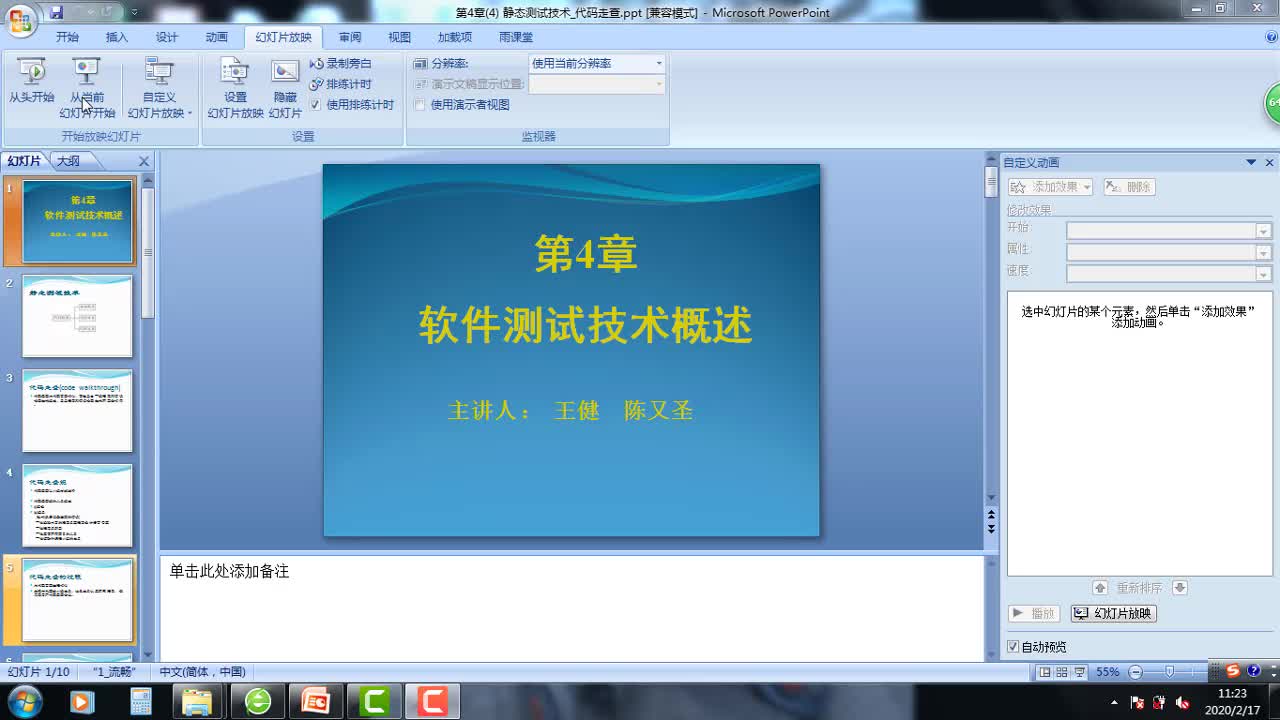Image resolution: width=1280 pixels, height=720 pixels.
Task: Show hidden system tray icons
Action: point(1115,702)
